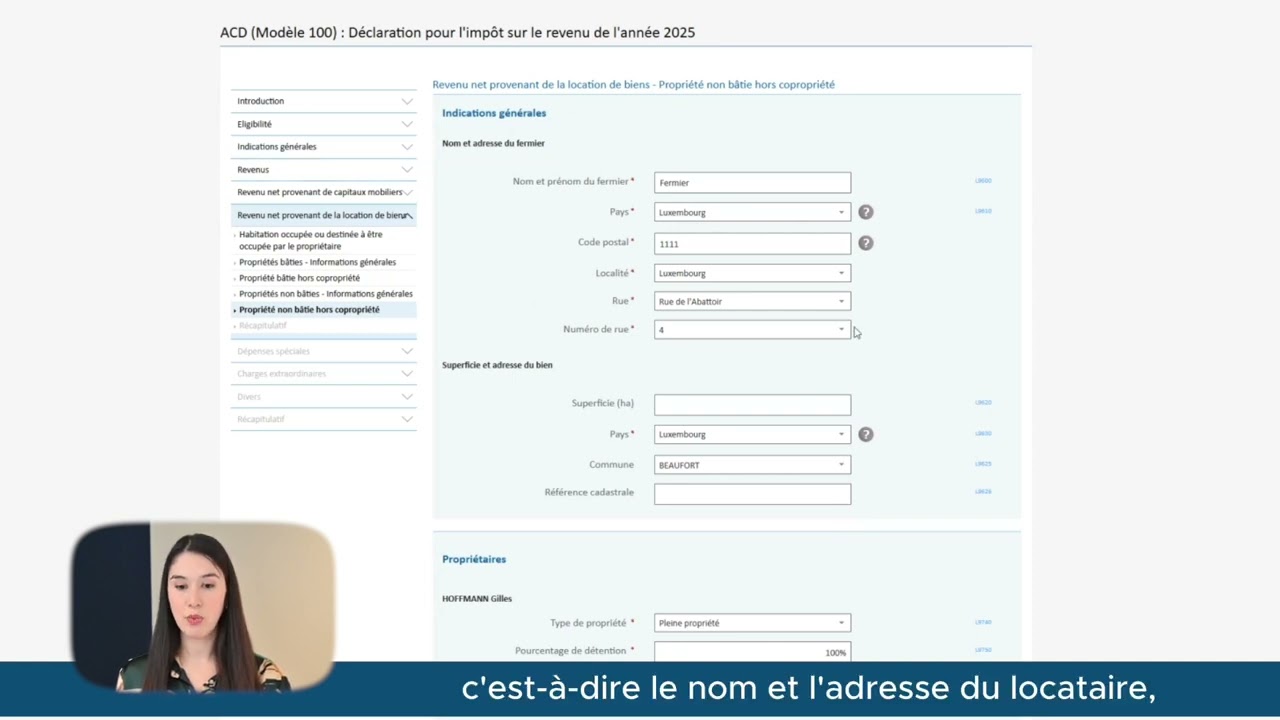Expand the Dépenses spéciales section
Screen dimensions: 1280x720
coord(407,350)
